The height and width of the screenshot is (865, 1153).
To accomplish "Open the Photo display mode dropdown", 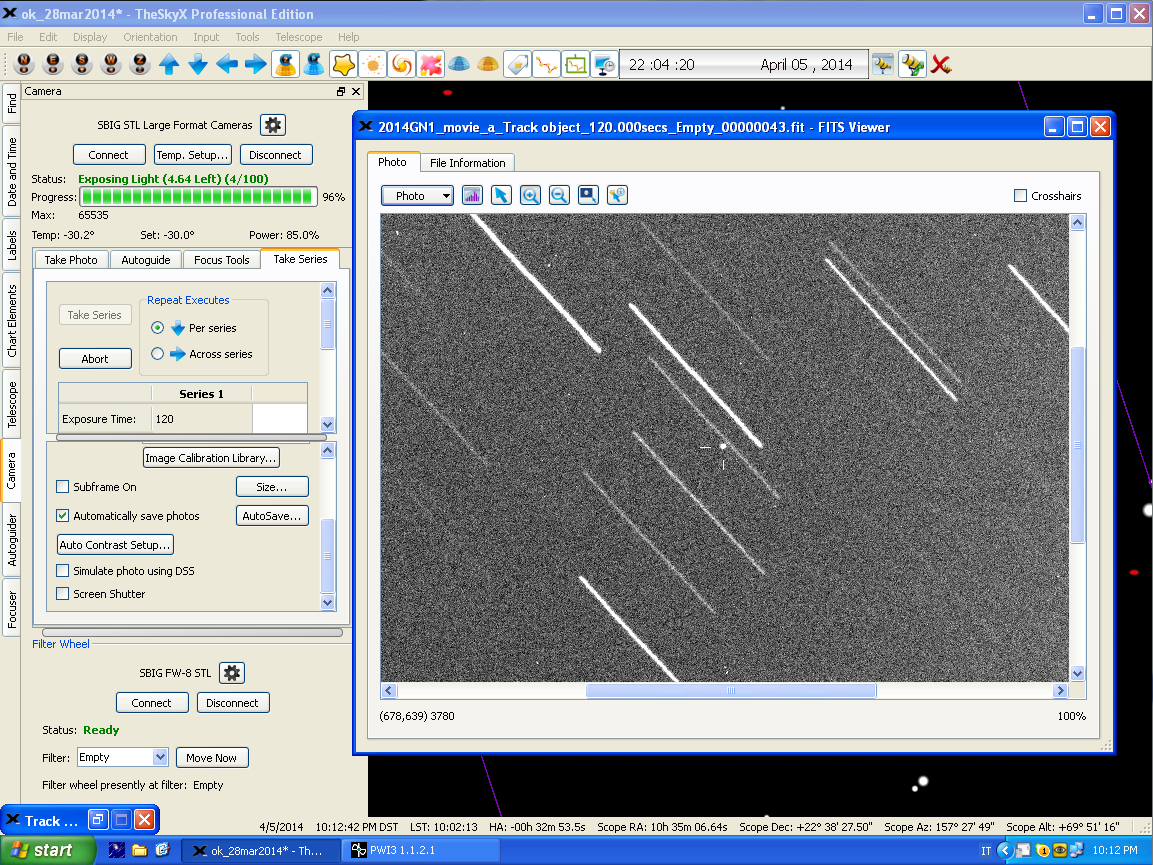I will [417, 195].
